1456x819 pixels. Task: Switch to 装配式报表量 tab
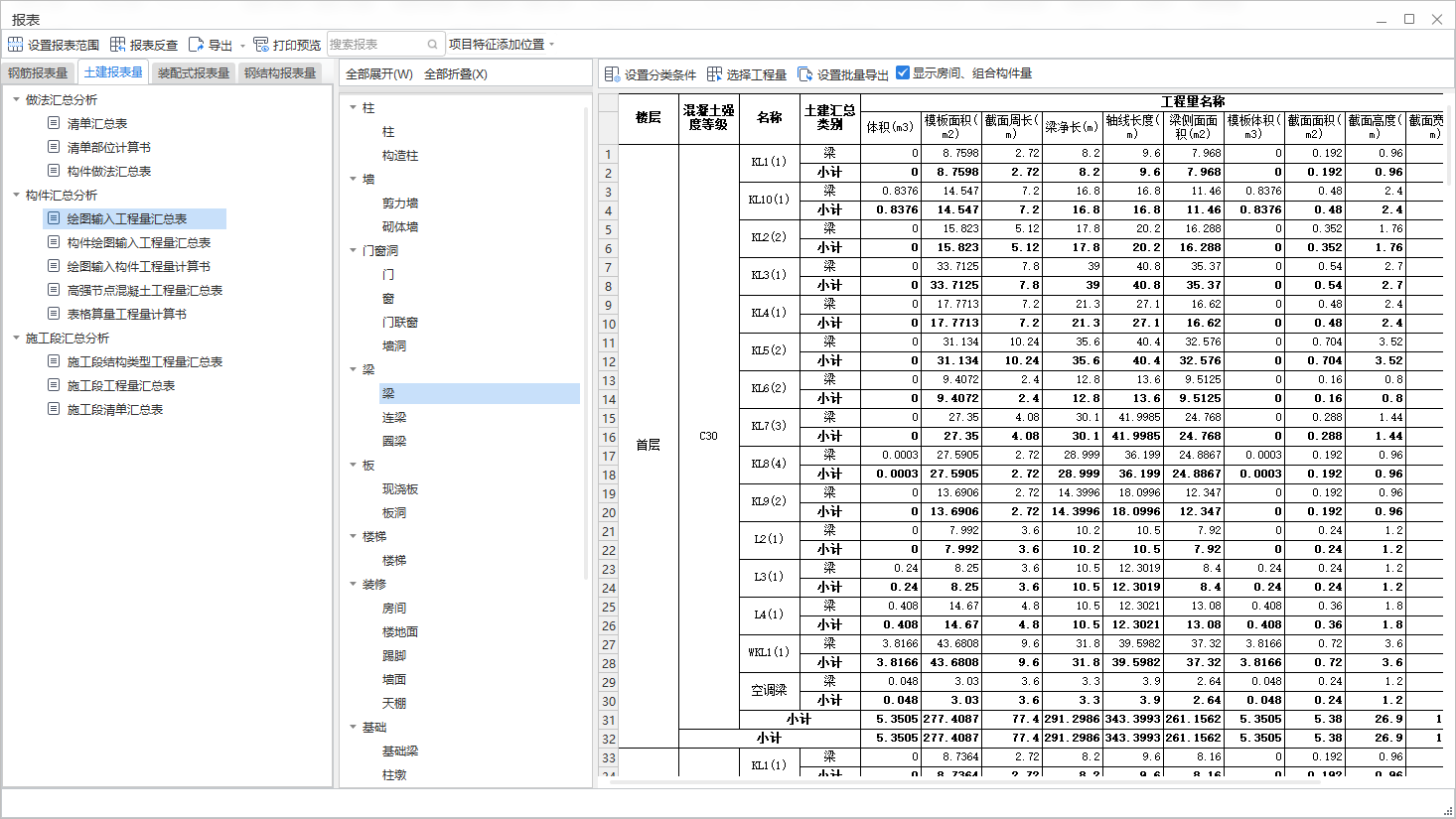click(194, 72)
